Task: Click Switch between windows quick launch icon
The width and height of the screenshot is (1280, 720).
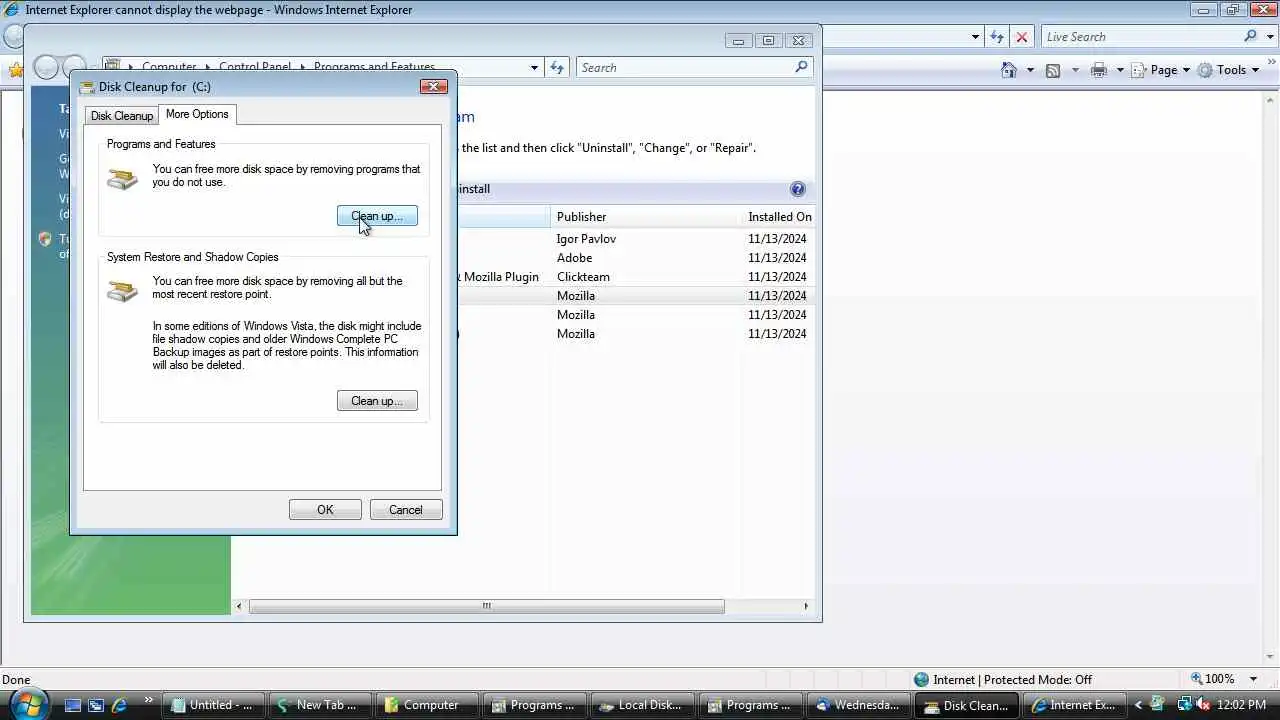Action: click(x=96, y=705)
